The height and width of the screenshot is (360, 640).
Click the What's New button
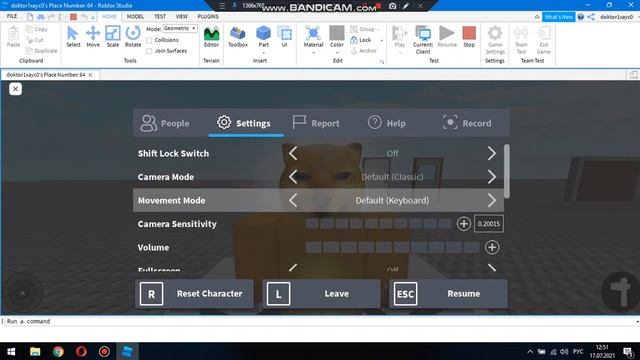558,17
